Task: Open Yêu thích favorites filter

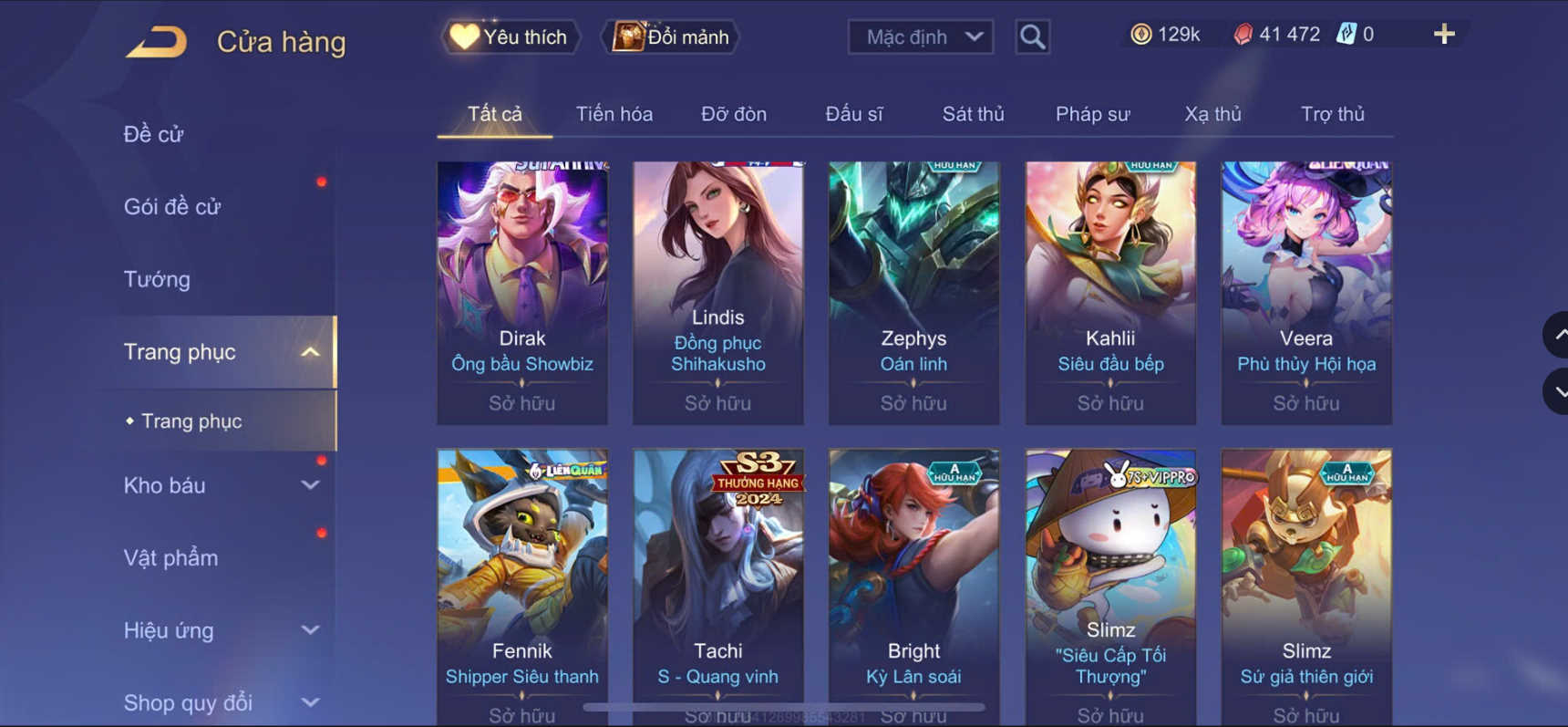Action: click(x=511, y=36)
